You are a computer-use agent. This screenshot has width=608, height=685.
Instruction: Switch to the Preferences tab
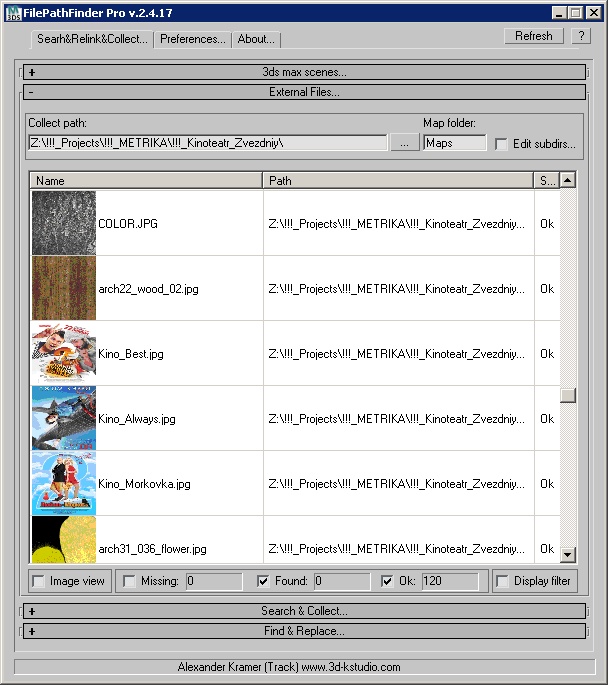click(193, 39)
